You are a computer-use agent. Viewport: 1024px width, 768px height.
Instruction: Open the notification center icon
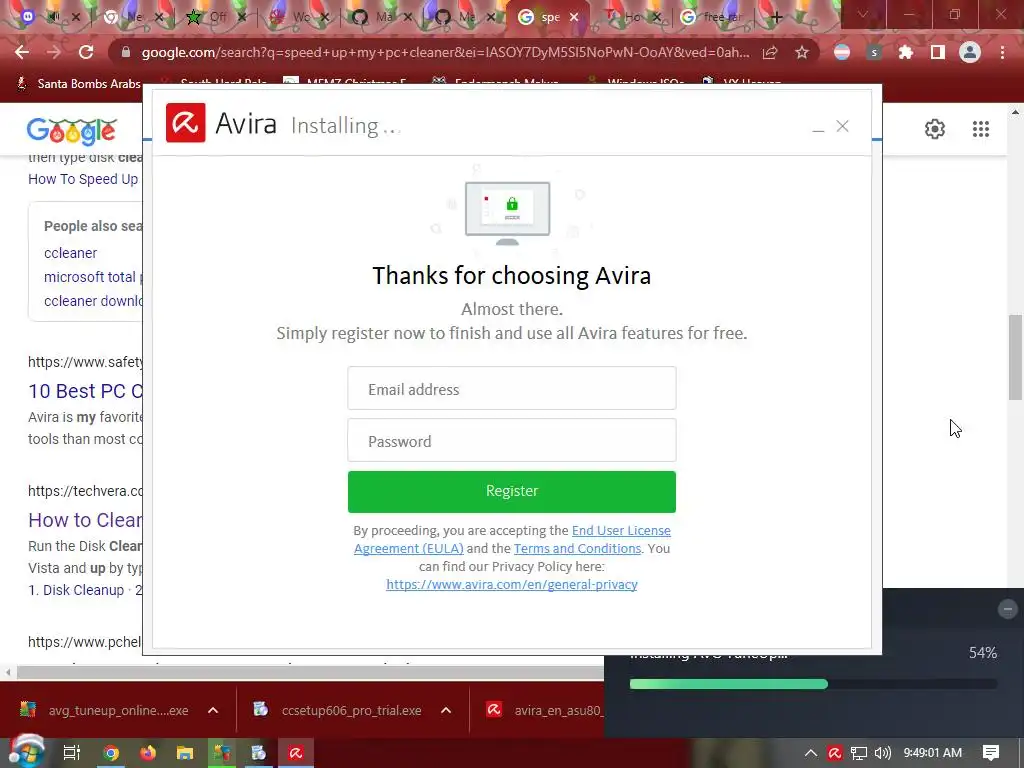point(991,753)
